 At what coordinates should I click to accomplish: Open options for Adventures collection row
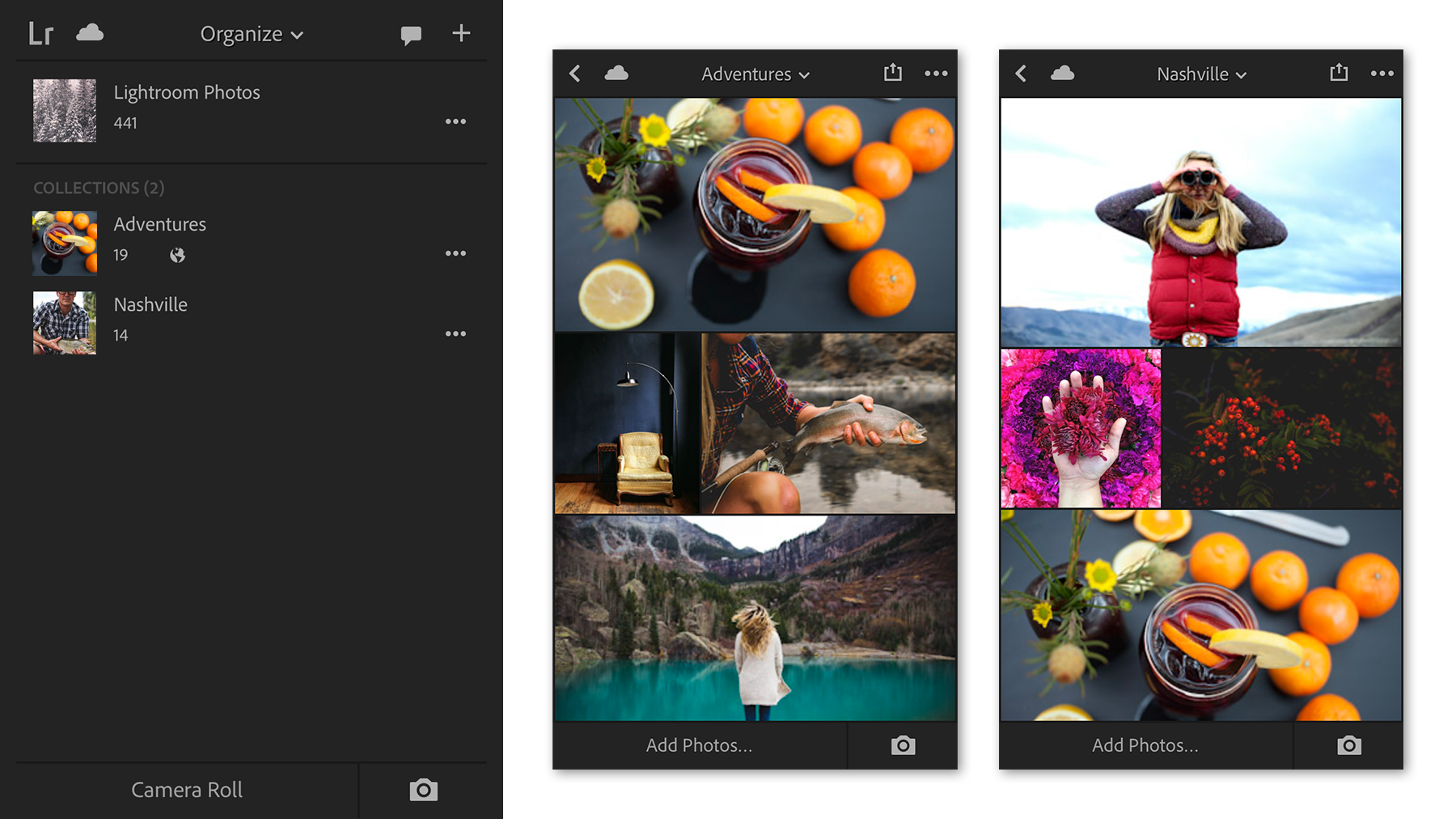[x=455, y=253]
